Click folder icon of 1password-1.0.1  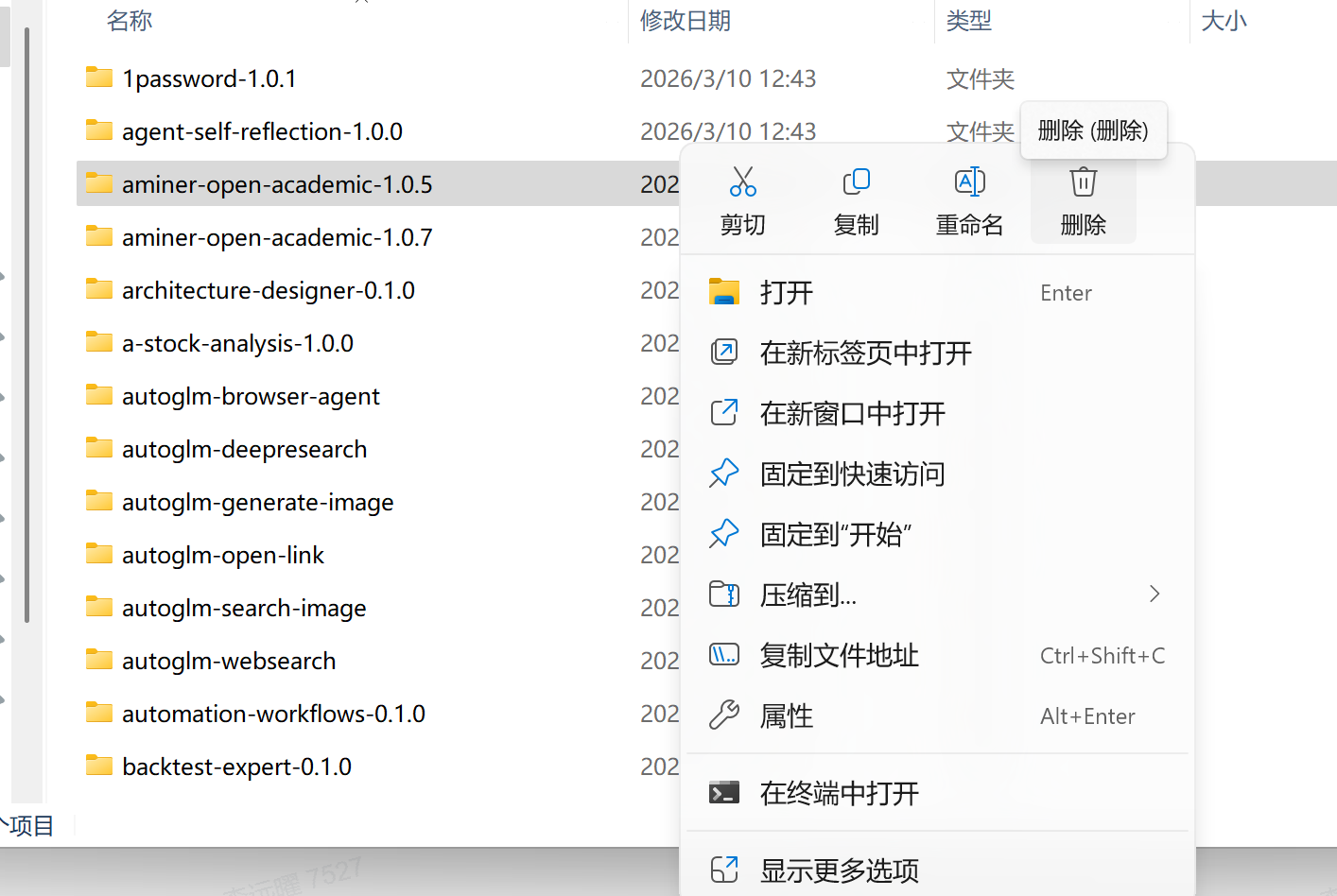[99, 77]
